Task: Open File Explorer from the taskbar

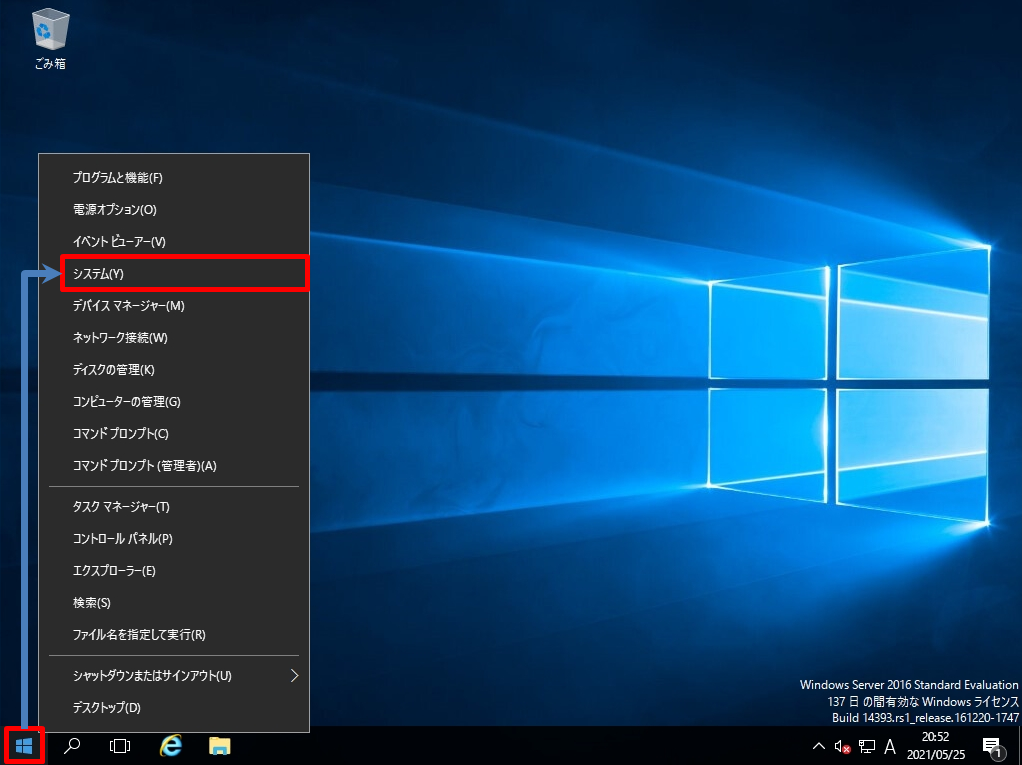Action: tap(220, 746)
